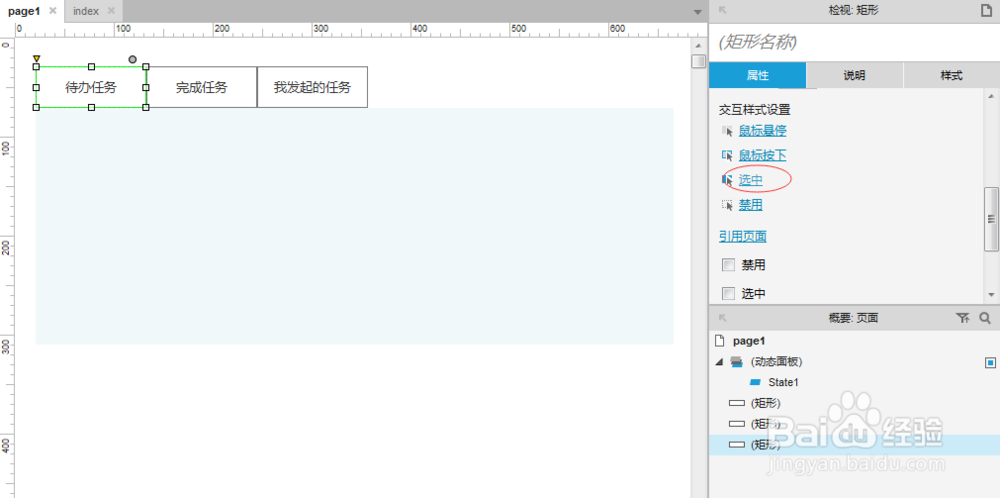Click the yellow corner radius triangle handle

36,59
